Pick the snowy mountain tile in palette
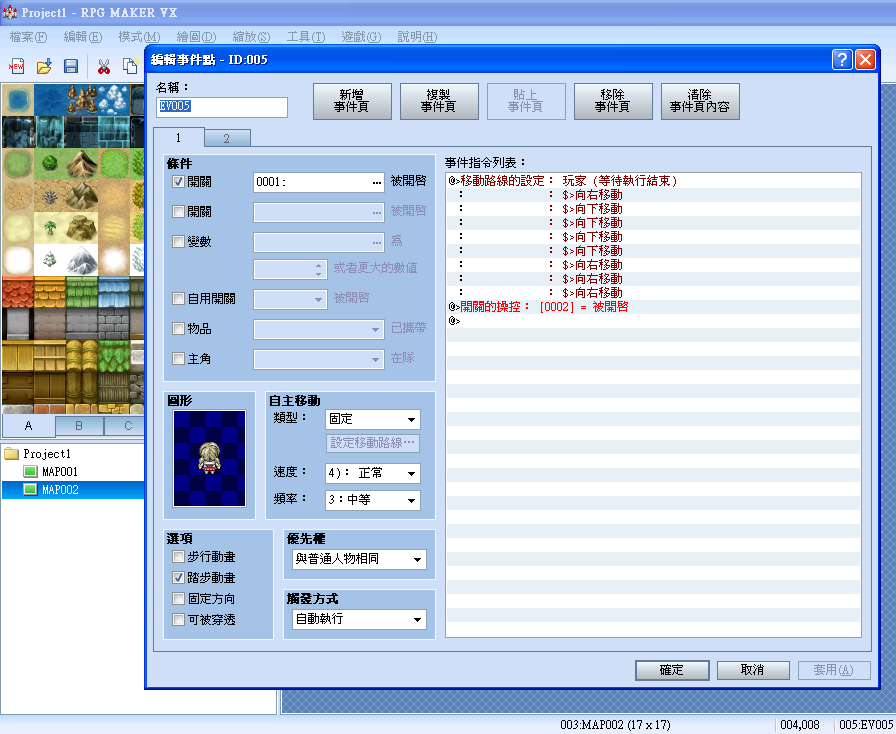This screenshot has width=896, height=734. 82,260
